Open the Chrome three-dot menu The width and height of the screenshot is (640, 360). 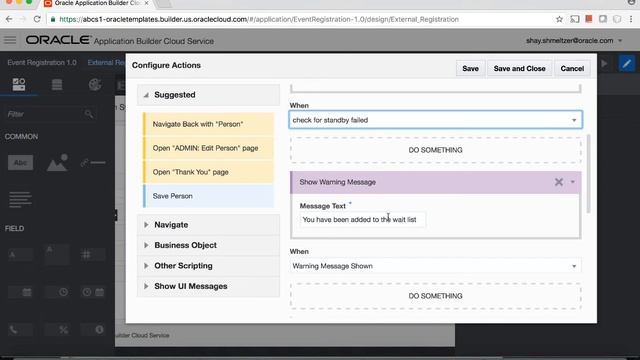(631, 19)
